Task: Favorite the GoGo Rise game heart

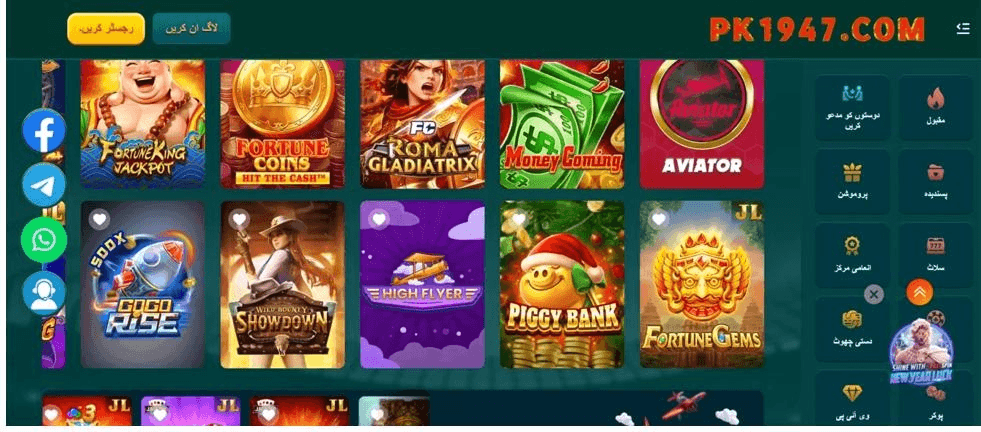Action: (x=98, y=219)
